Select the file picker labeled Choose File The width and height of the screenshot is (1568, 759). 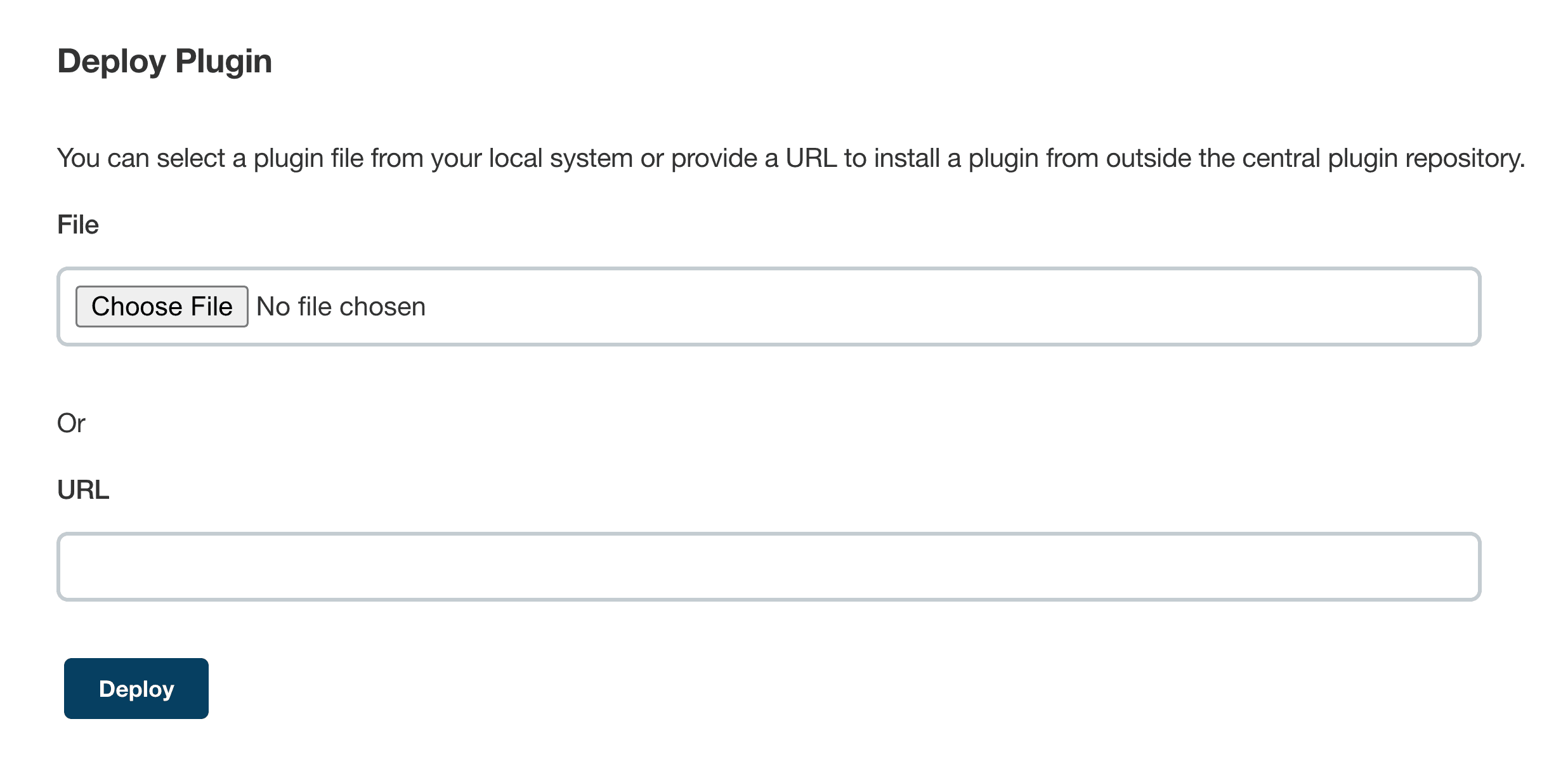(161, 306)
